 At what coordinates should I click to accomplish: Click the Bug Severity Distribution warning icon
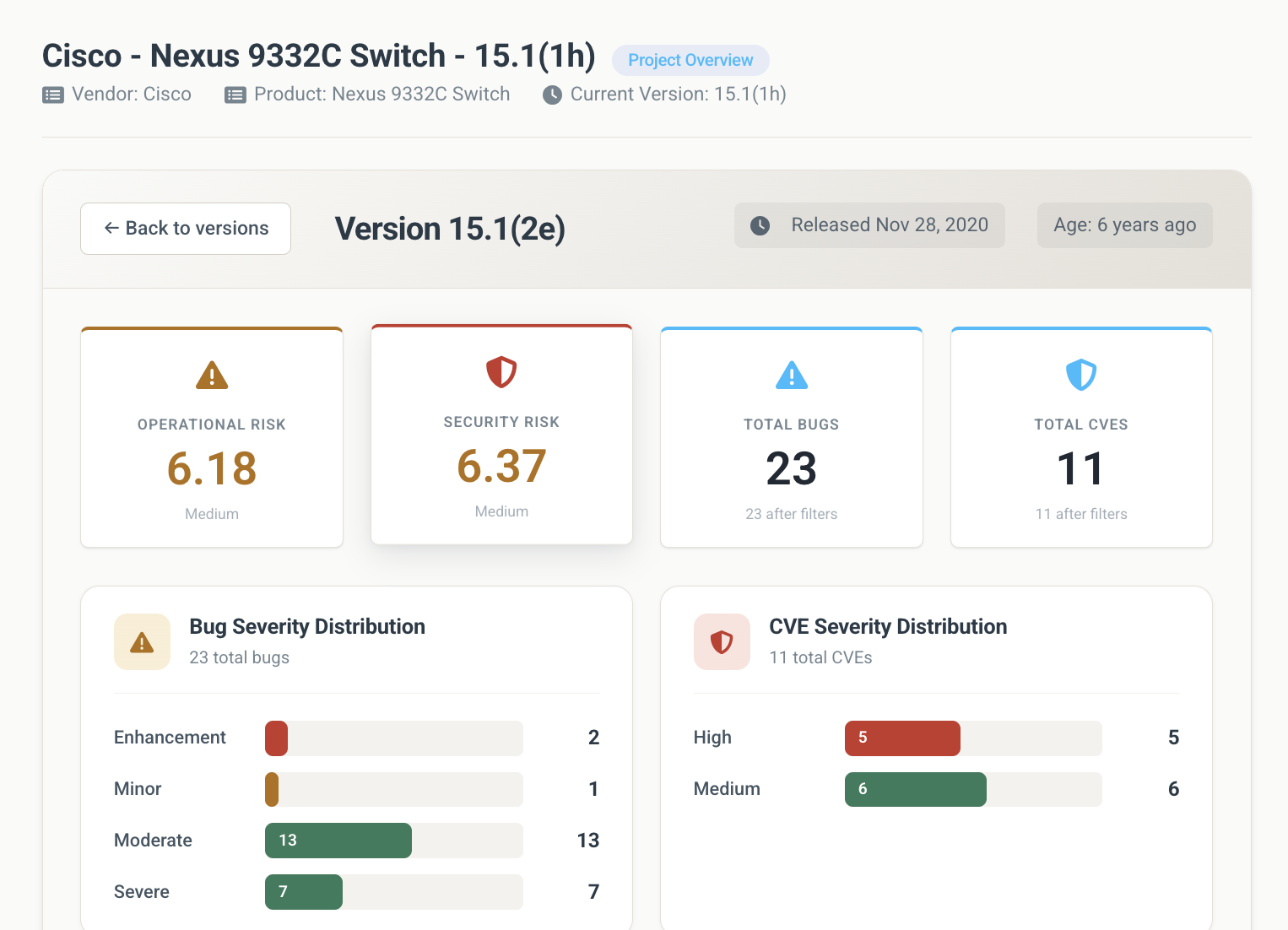142,642
